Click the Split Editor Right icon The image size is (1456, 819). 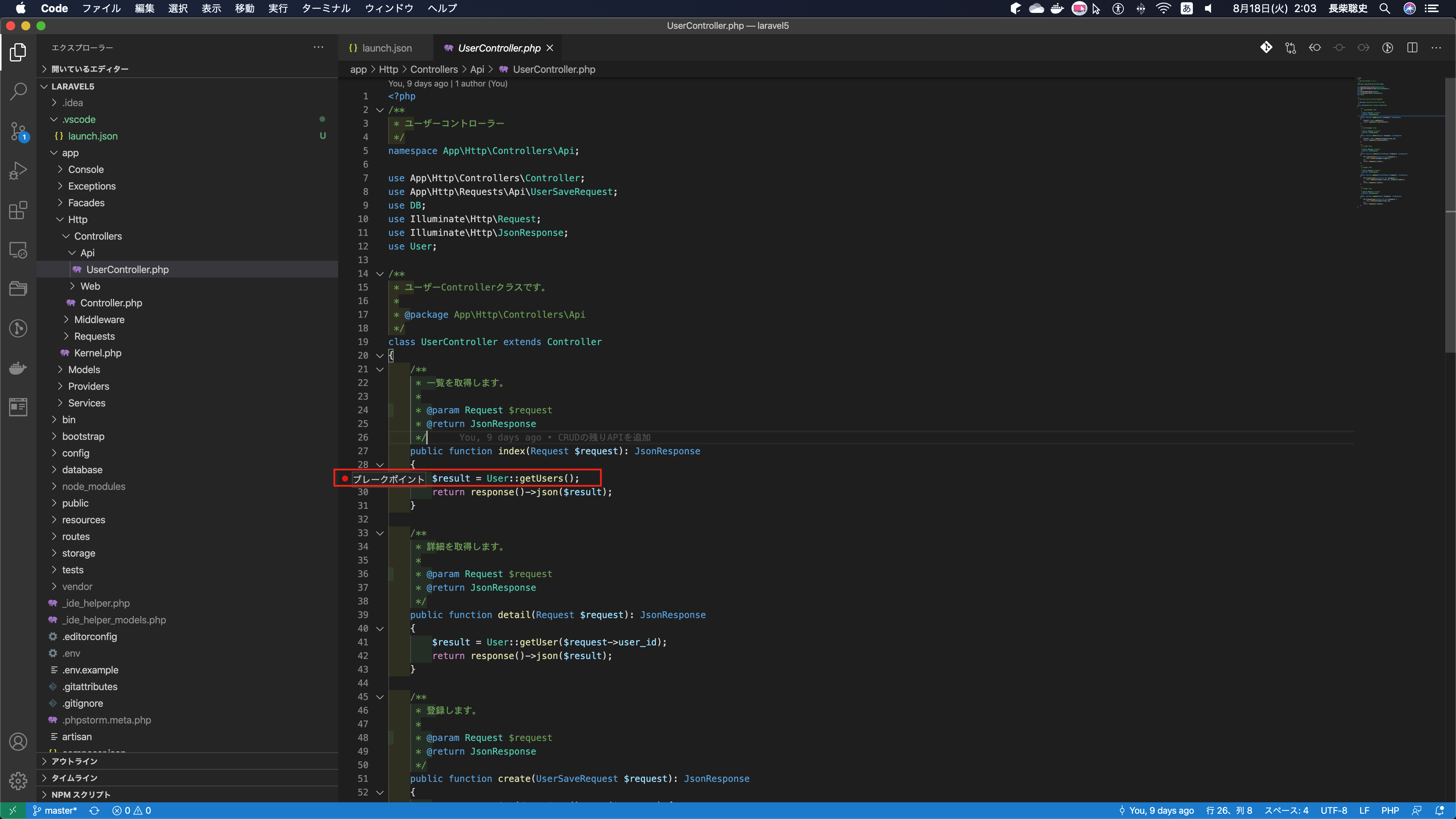[x=1412, y=48]
